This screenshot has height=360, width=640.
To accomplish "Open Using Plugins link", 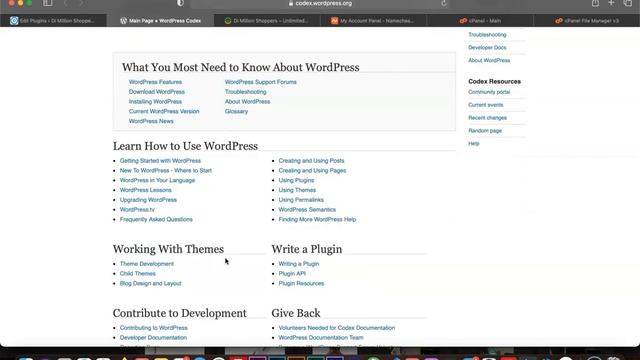I will pos(296,180).
